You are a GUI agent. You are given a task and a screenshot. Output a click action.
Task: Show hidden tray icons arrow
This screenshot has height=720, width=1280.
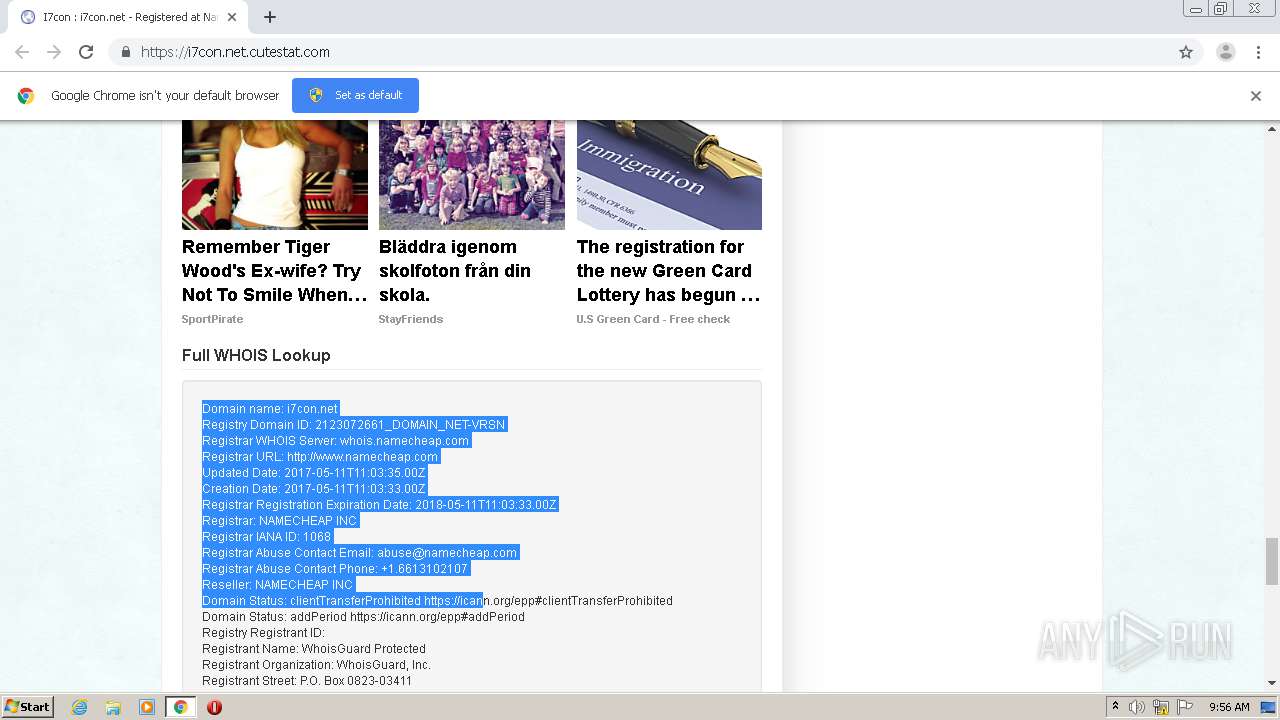1115,707
